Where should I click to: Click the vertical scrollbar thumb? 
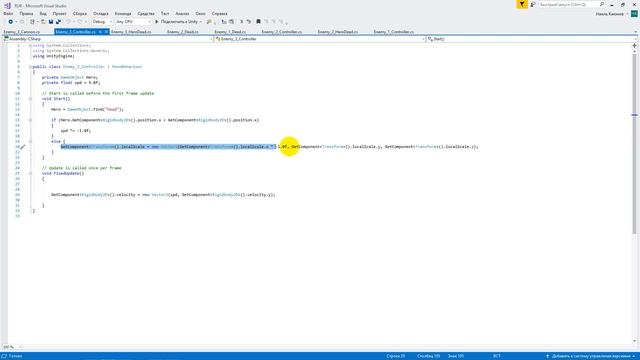(x=634, y=143)
